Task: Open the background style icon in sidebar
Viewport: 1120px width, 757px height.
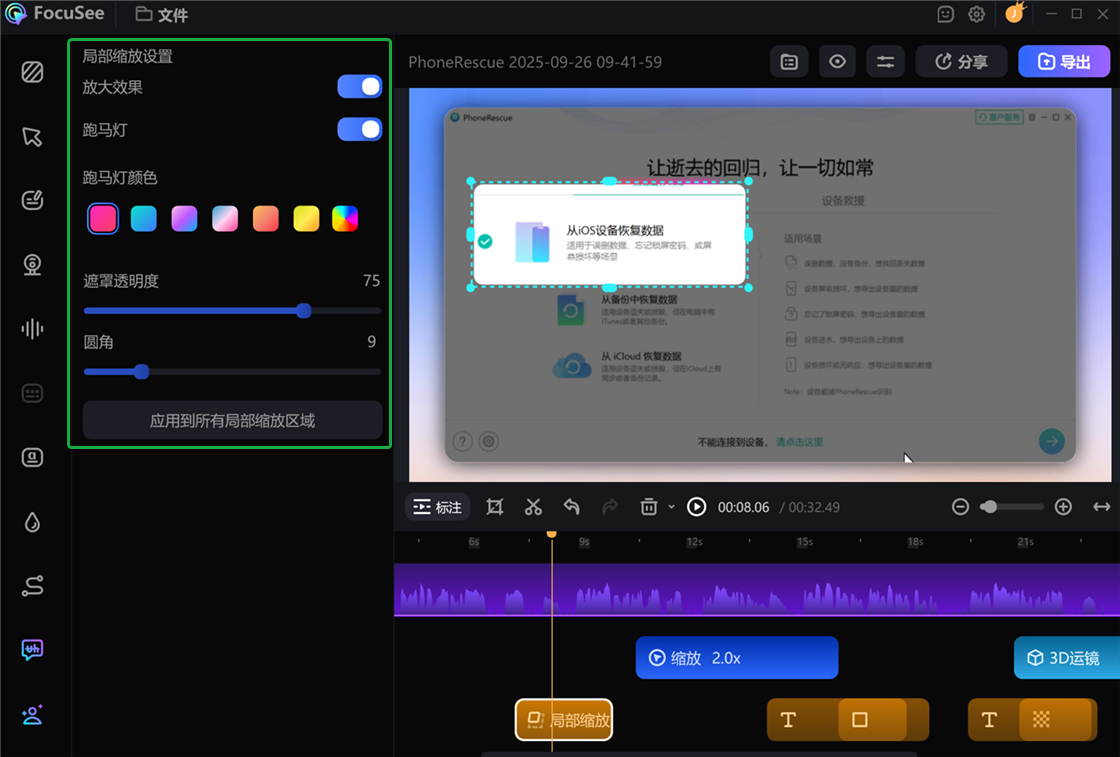Action: tap(32, 72)
